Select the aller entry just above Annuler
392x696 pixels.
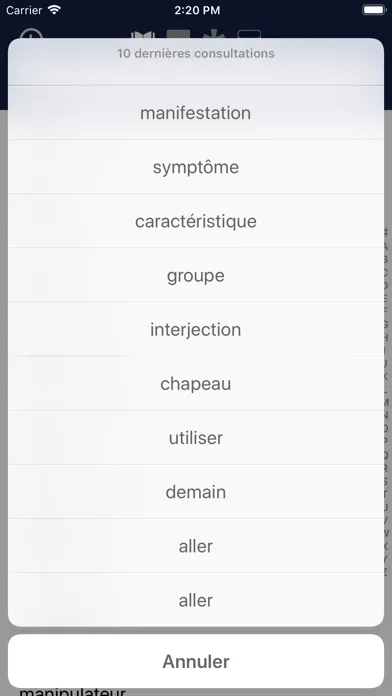pyautogui.click(x=196, y=600)
